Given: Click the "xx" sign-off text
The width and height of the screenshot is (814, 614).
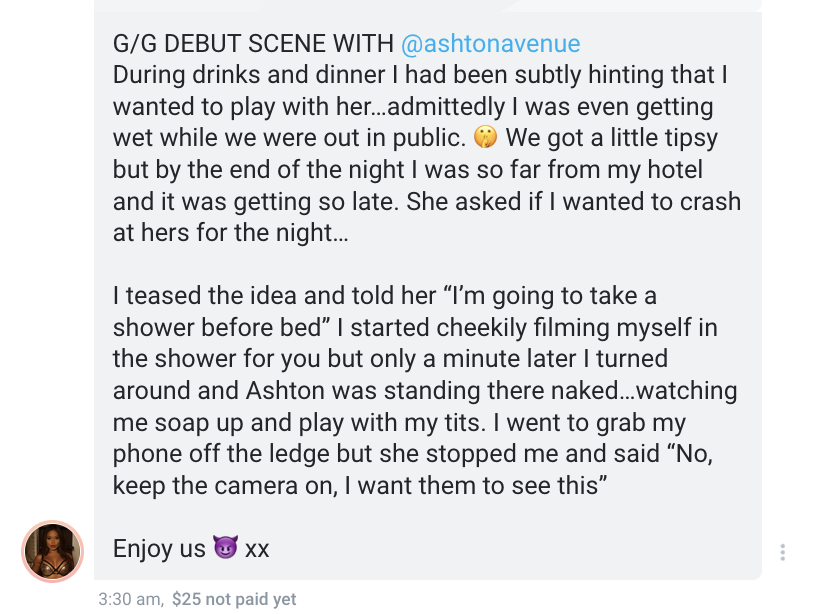Looking at the screenshot, I should click(x=258, y=549).
